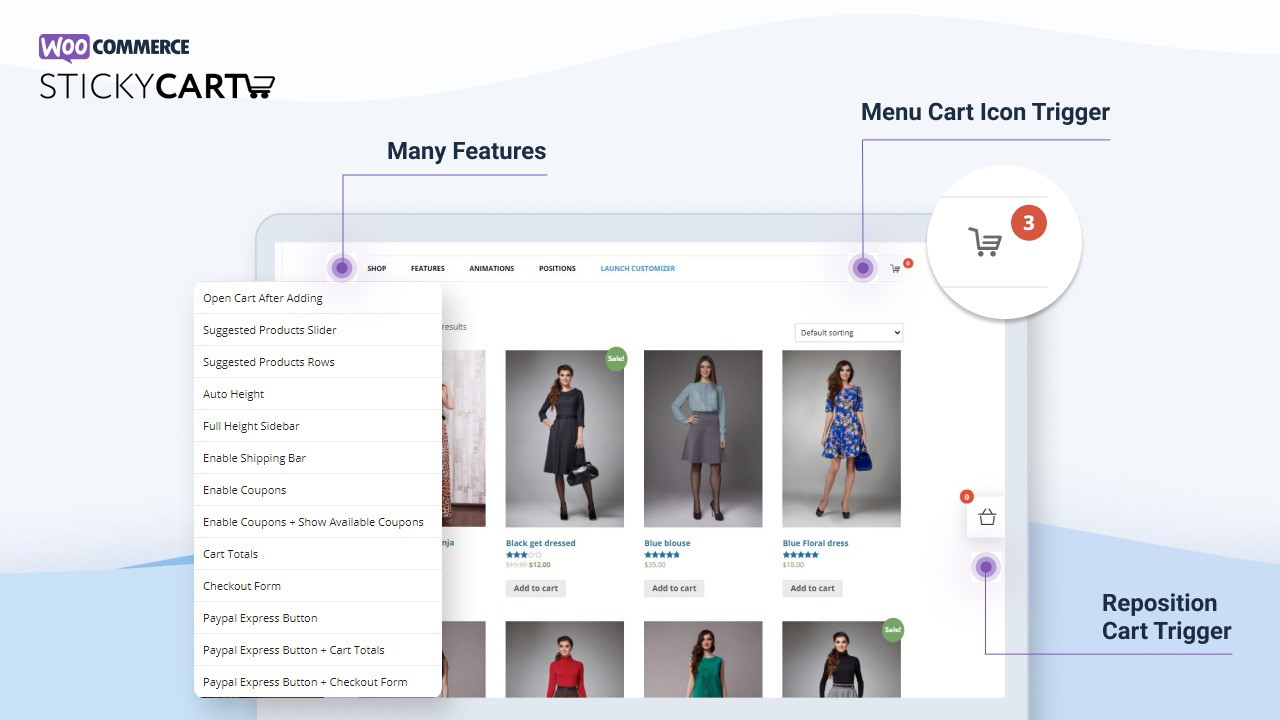The height and width of the screenshot is (720, 1280).
Task: Choose Full Height Sidebar feature
Action: coord(317,426)
